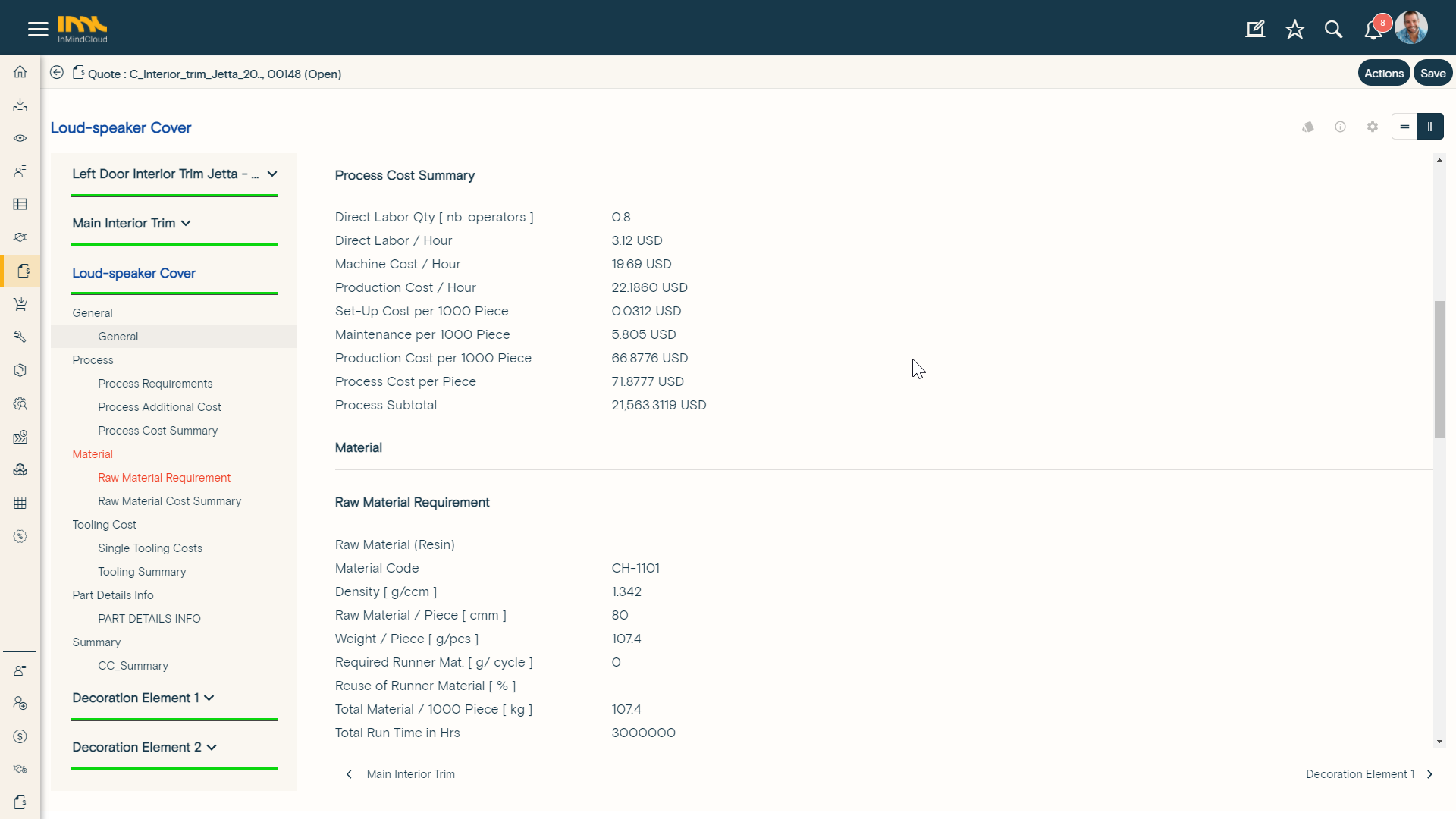Click the shopping cart sidebar icon
The image size is (1456, 819).
[20, 304]
